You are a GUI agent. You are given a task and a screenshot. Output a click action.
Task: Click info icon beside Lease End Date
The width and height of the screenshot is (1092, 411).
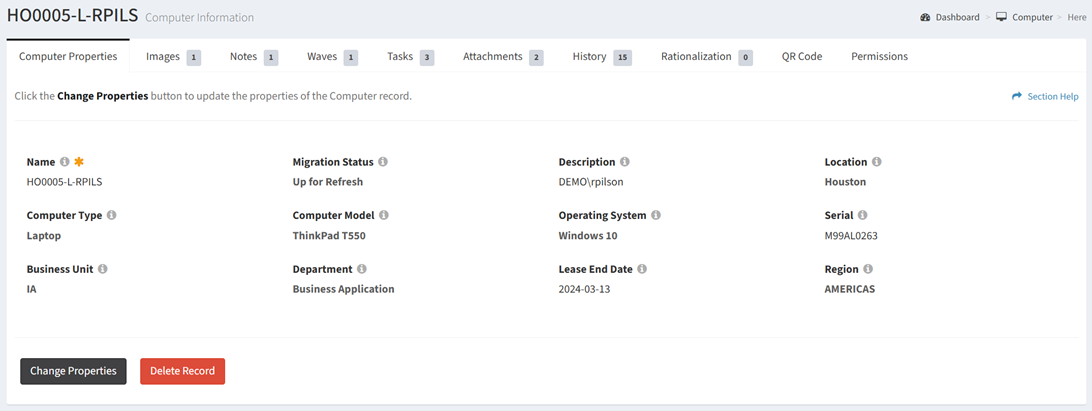(x=642, y=269)
